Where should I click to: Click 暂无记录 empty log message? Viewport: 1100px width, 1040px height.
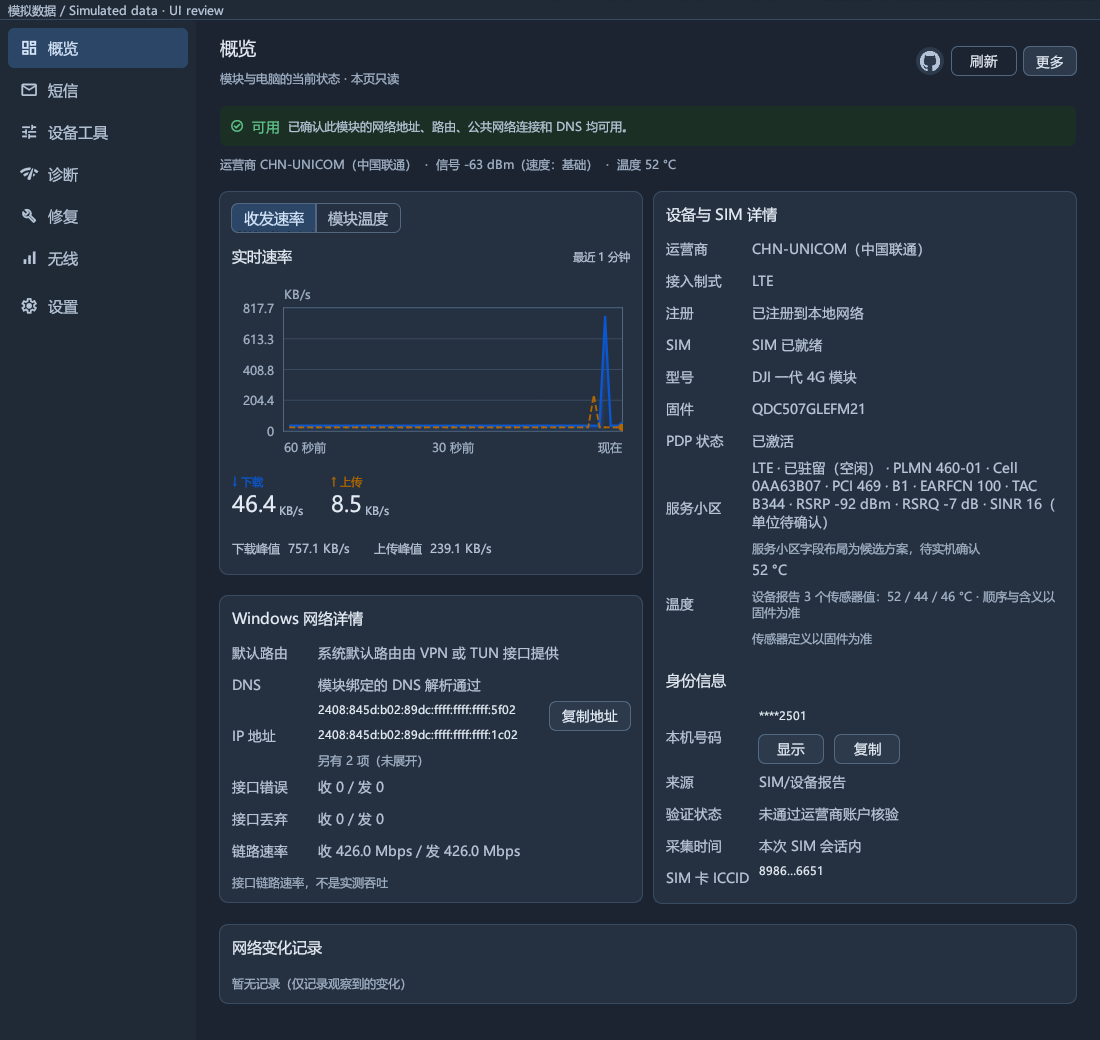click(x=318, y=984)
